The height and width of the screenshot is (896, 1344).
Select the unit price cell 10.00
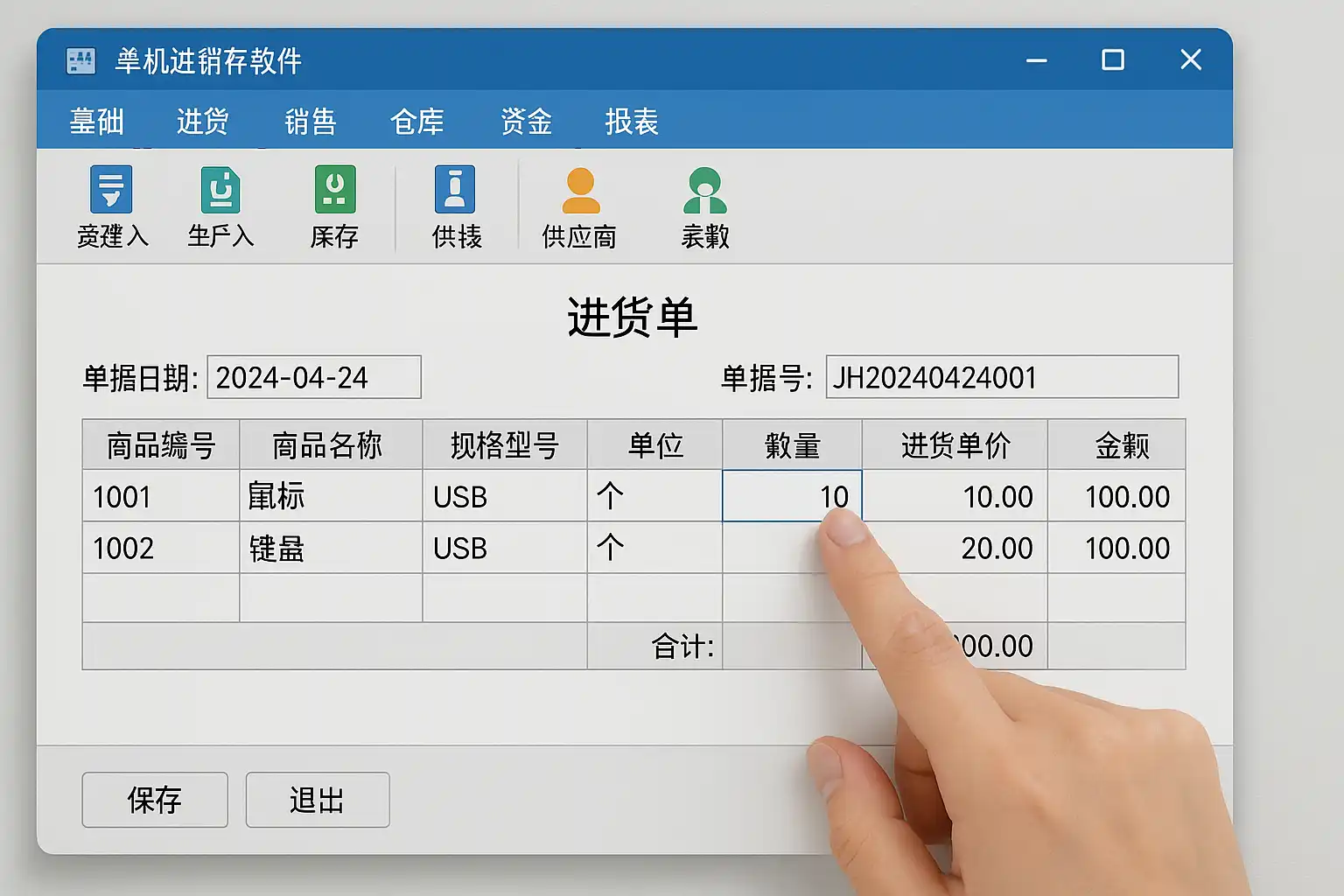pyautogui.click(x=955, y=496)
